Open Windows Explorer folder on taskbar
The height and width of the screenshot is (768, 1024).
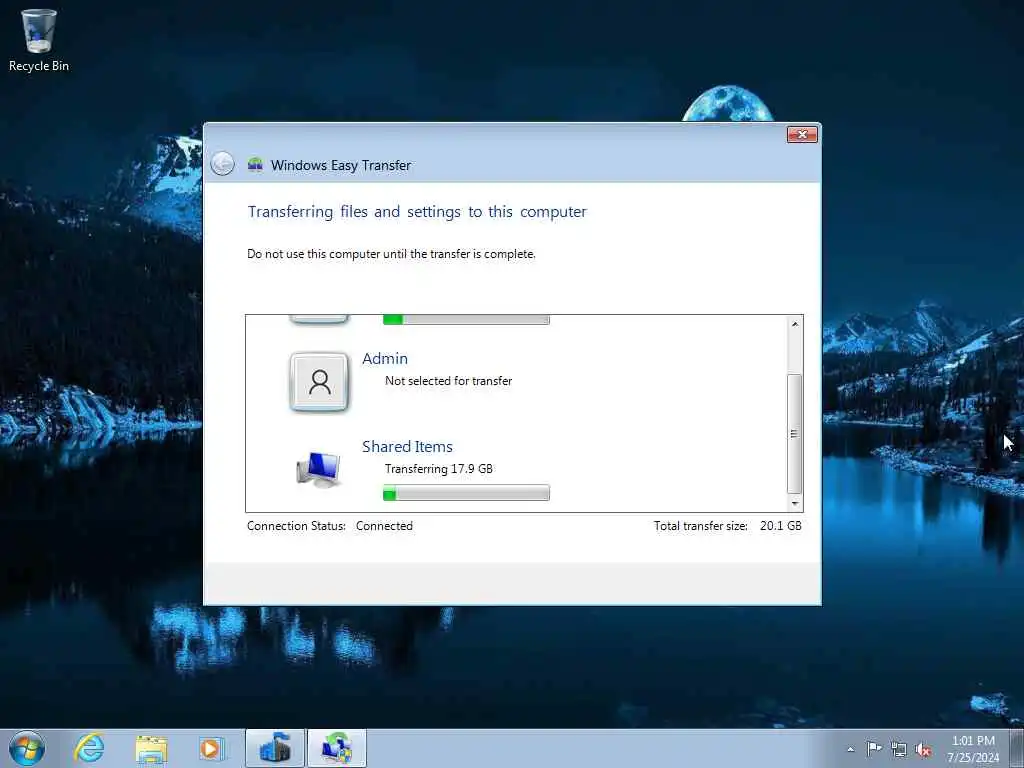click(x=151, y=749)
